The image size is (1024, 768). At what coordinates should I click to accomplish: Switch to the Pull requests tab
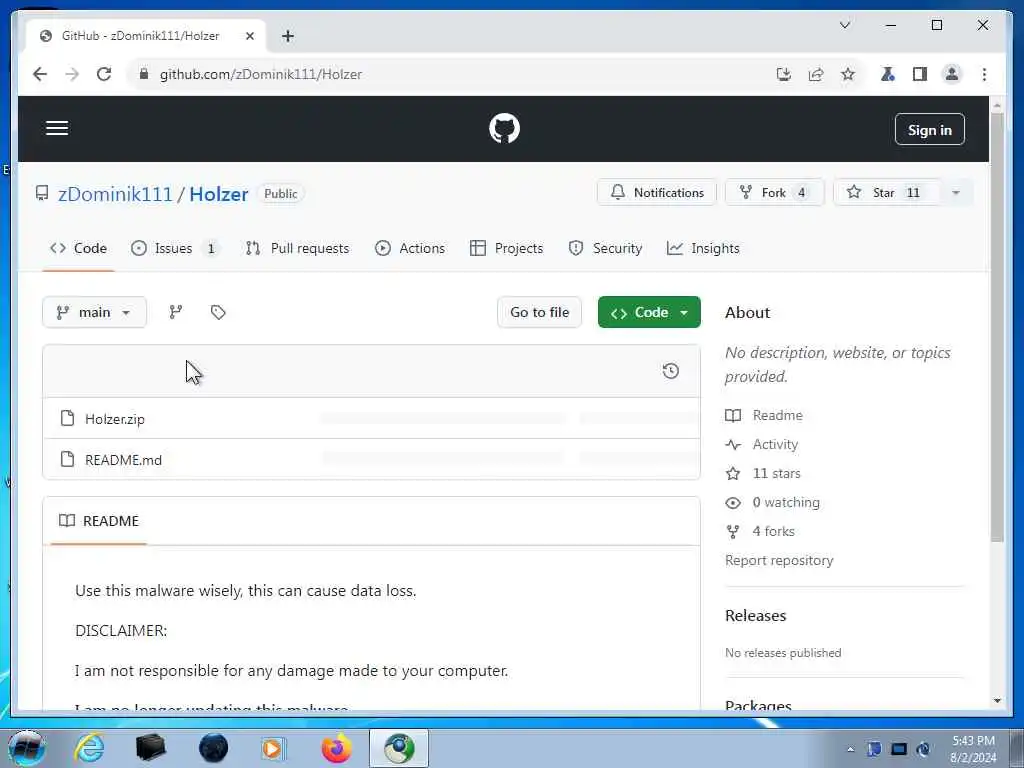pos(298,248)
